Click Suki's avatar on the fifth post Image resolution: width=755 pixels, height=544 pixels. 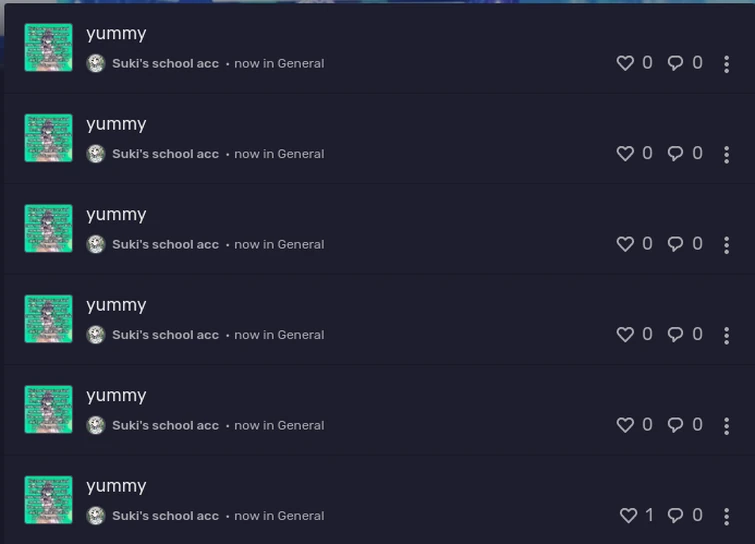tap(96, 425)
